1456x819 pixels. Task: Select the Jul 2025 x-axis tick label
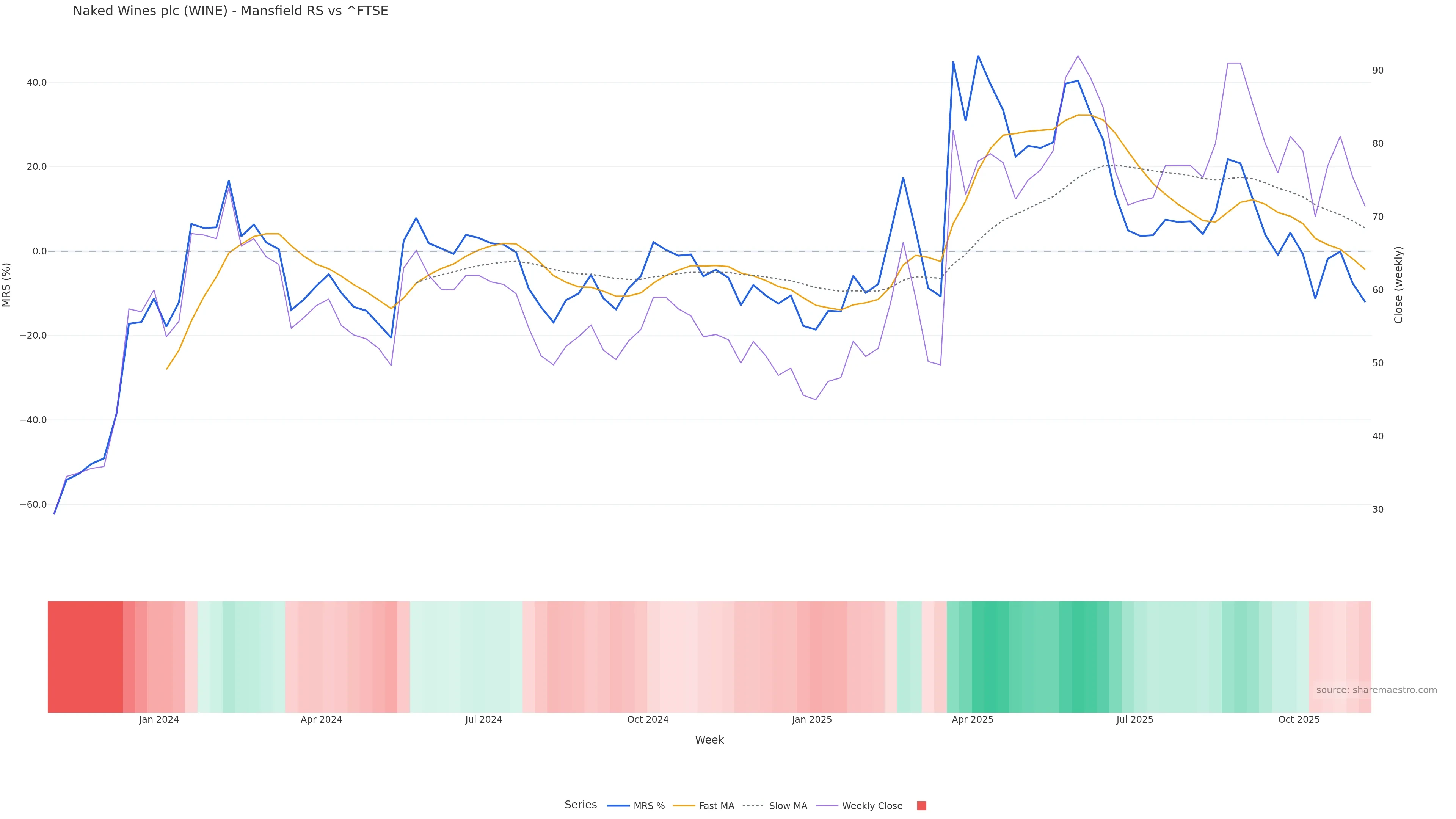click(x=1134, y=720)
